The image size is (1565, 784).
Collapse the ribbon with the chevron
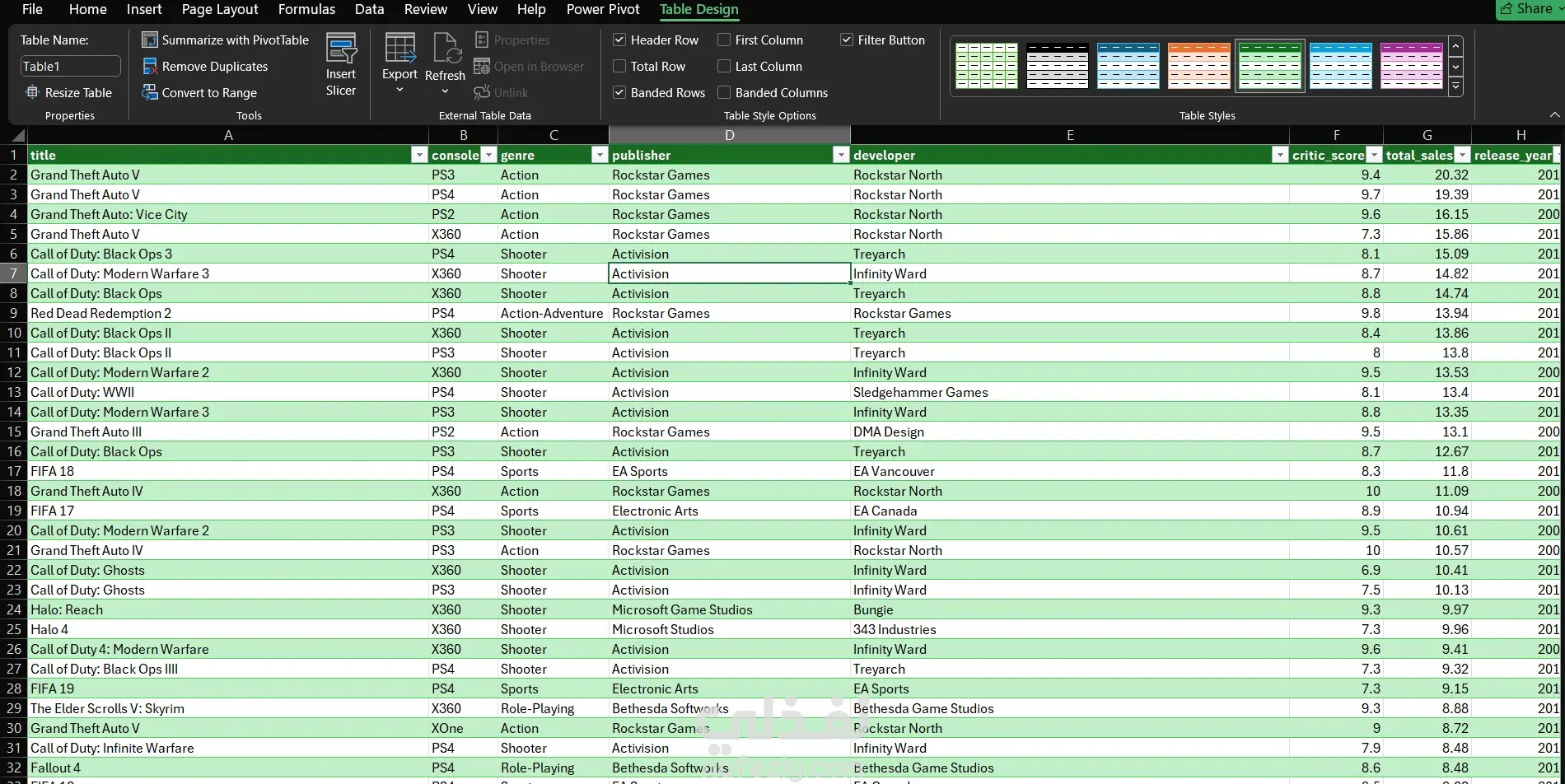point(1554,114)
